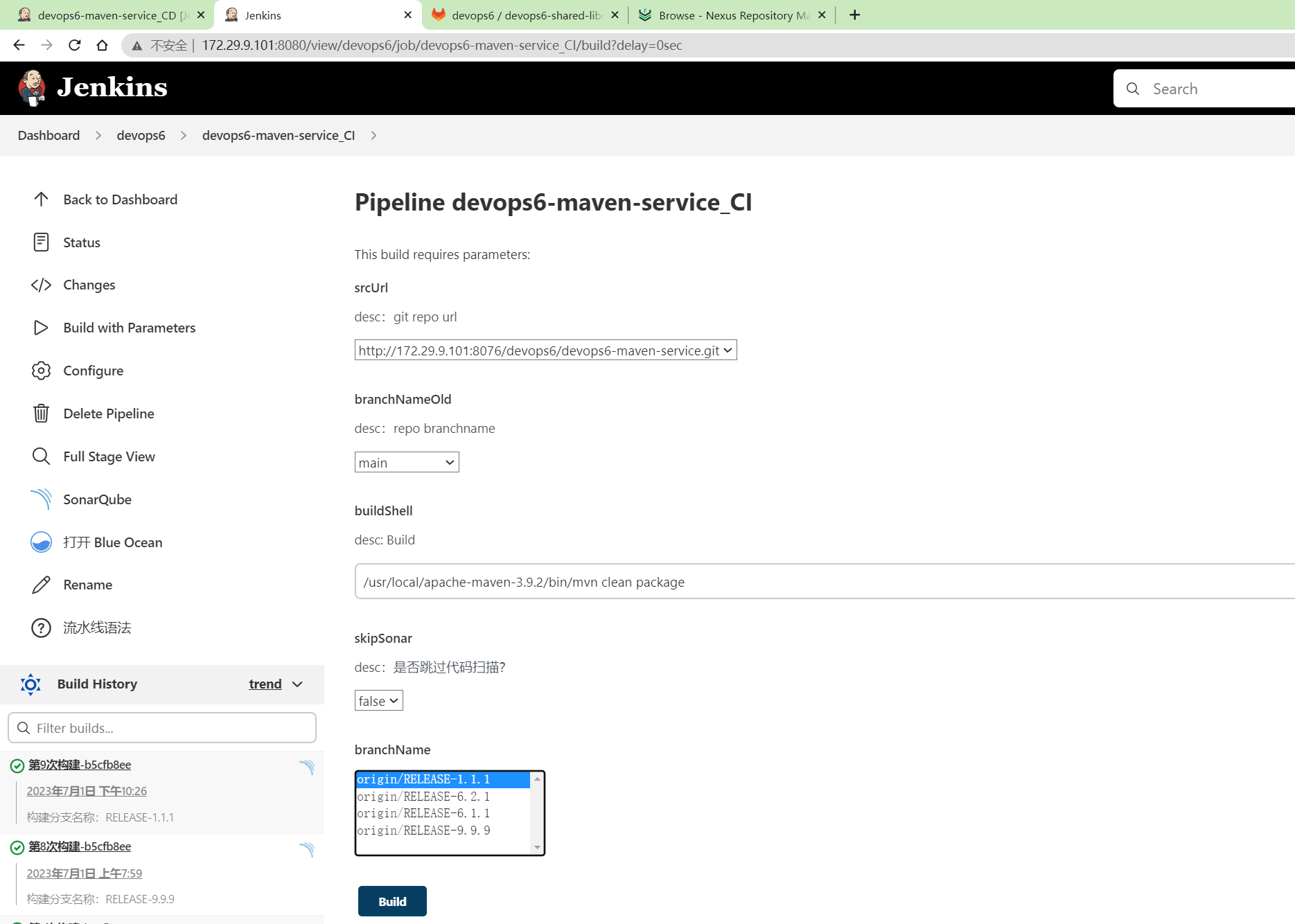The image size is (1295, 924).
Task: Click the Build History sun icon
Action: point(30,684)
